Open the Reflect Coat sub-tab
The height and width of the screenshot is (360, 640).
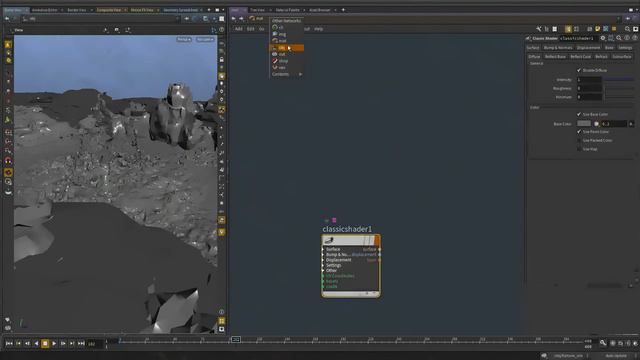coord(580,57)
